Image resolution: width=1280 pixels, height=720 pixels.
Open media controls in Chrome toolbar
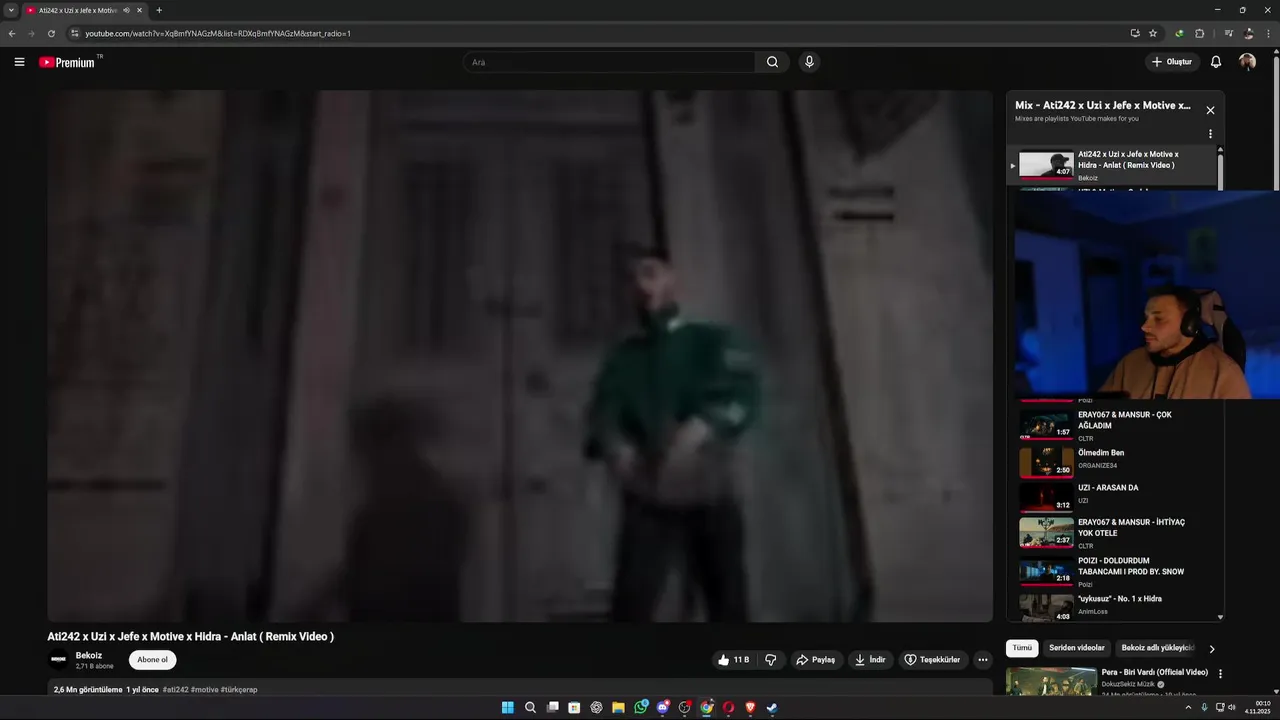[1229, 33]
